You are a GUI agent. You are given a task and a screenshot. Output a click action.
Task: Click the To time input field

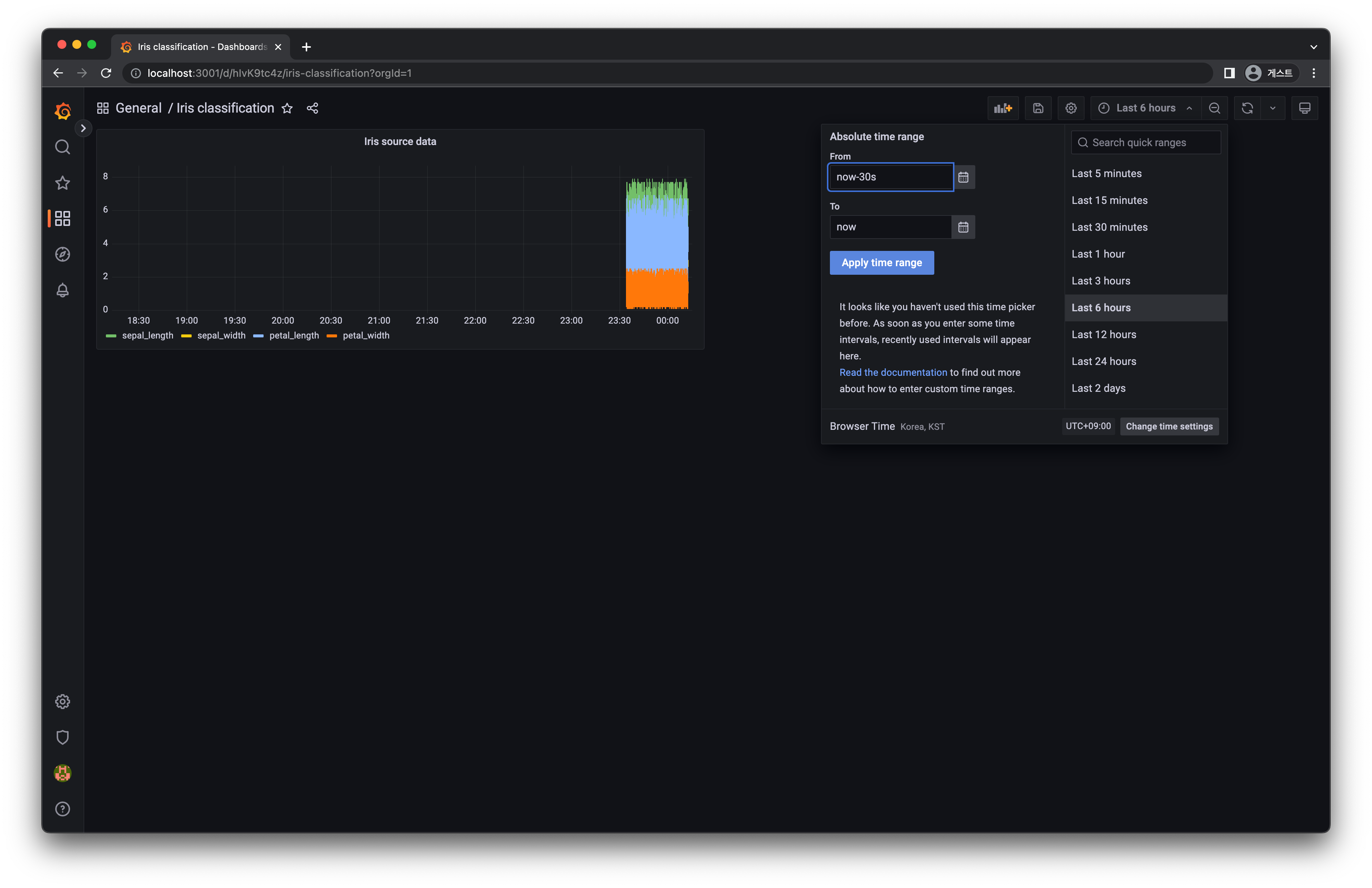coord(891,227)
